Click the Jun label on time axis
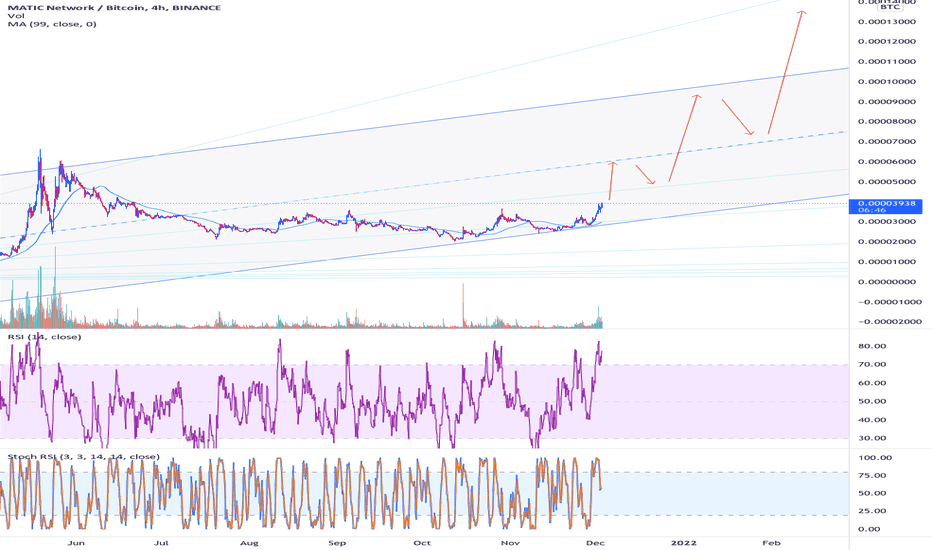The width and height of the screenshot is (932, 550). point(76,543)
